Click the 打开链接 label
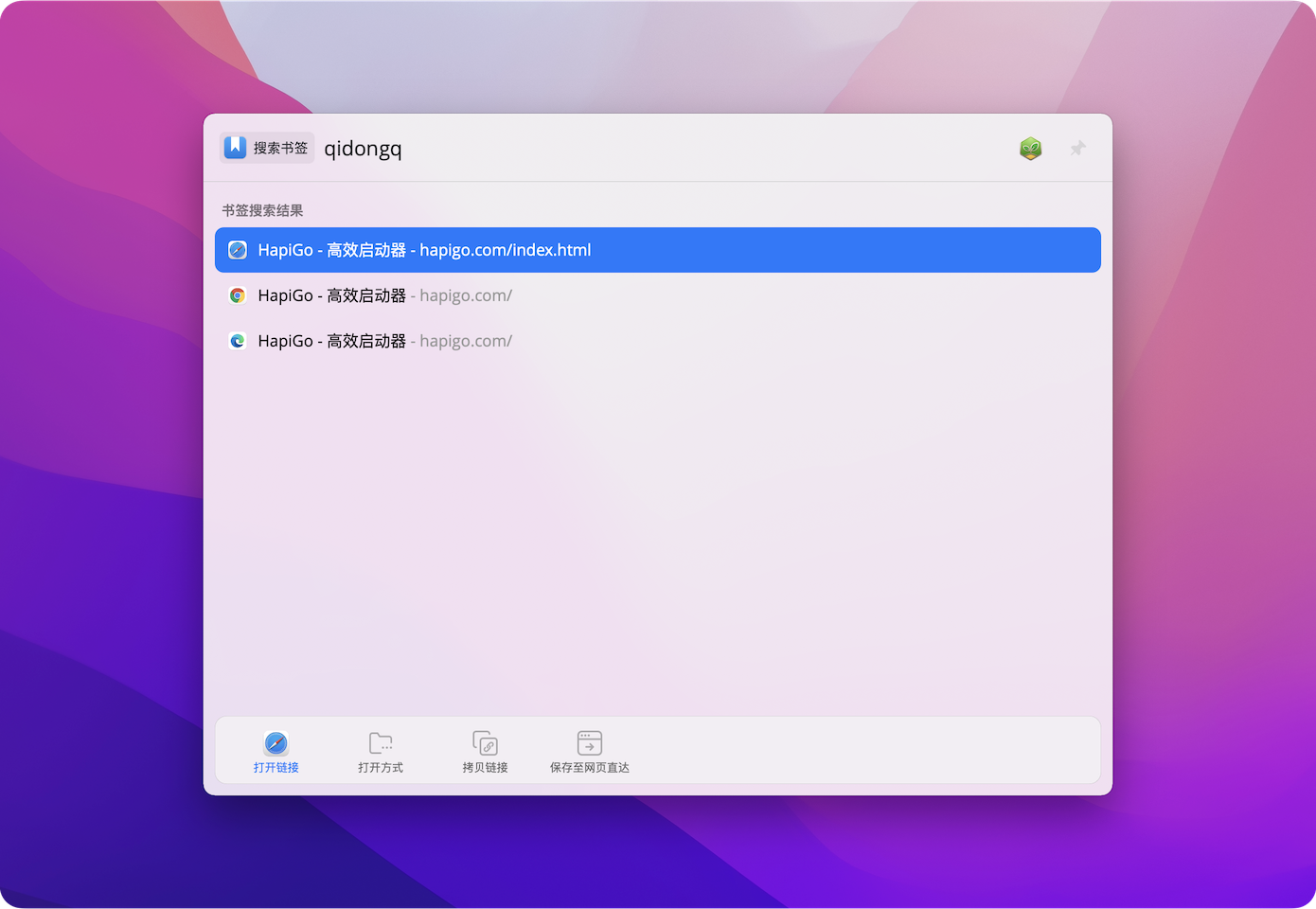Image resolution: width=1316 pixels, height=909 pixels. 276,768
